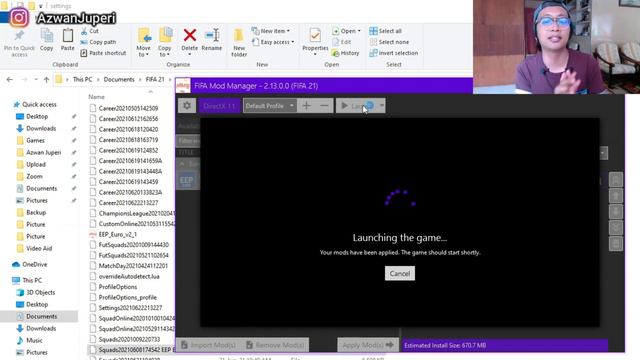Create a New folder from ribbon
The height and width of the screenshot is (360, 640).
tap(239, 42)
